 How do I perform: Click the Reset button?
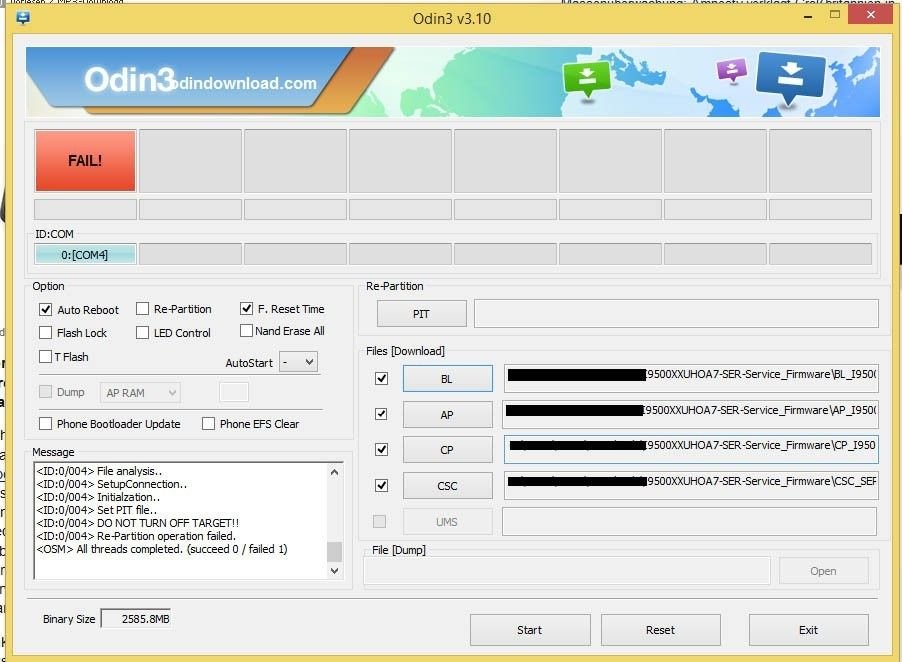click(x=660, y=630)
